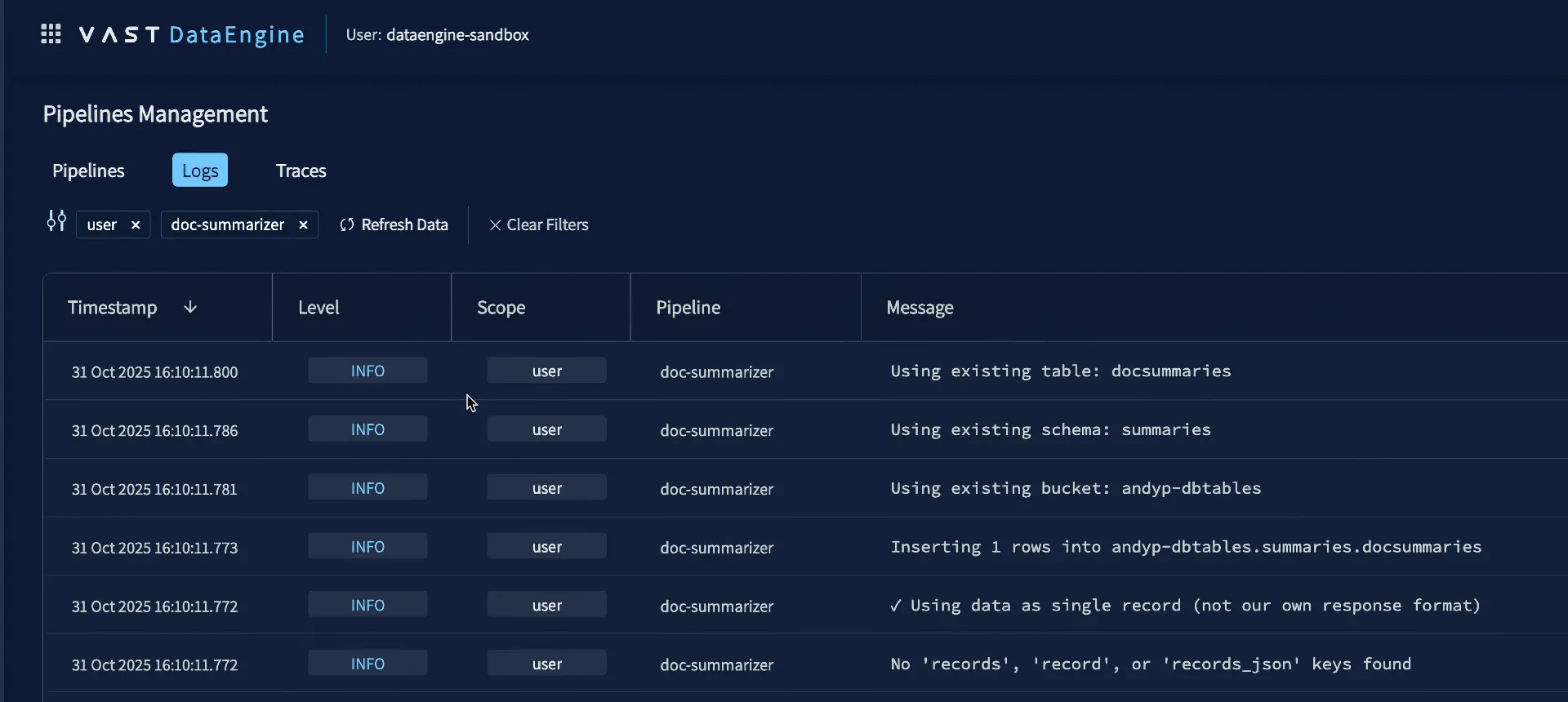Select message 'Using data as single record'
This screenshot has width=1568, height=702.
click(x=1185, y=606)
